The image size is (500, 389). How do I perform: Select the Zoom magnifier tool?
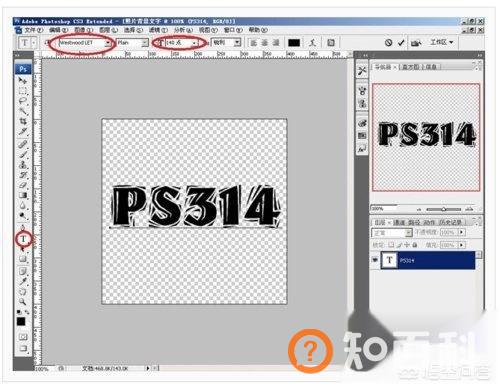pos(23,302)
